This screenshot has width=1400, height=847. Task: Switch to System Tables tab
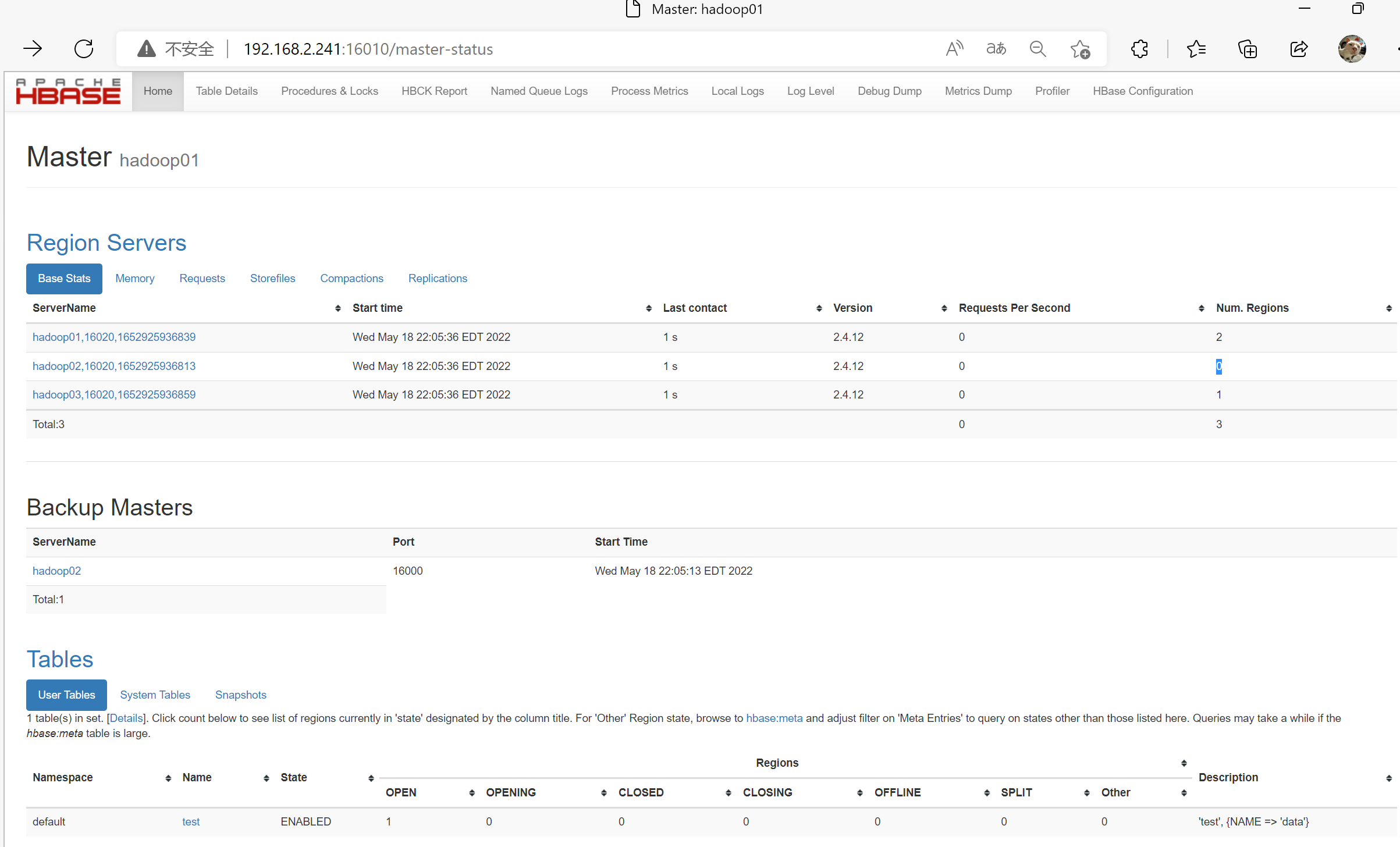[155, 695]
